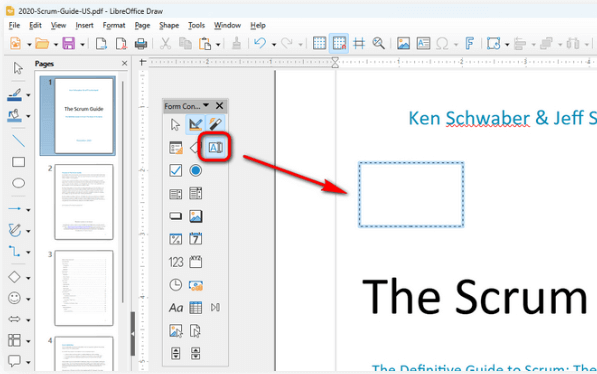
Task: Close the Form Controls toolbar
Action: click(219, 106)
